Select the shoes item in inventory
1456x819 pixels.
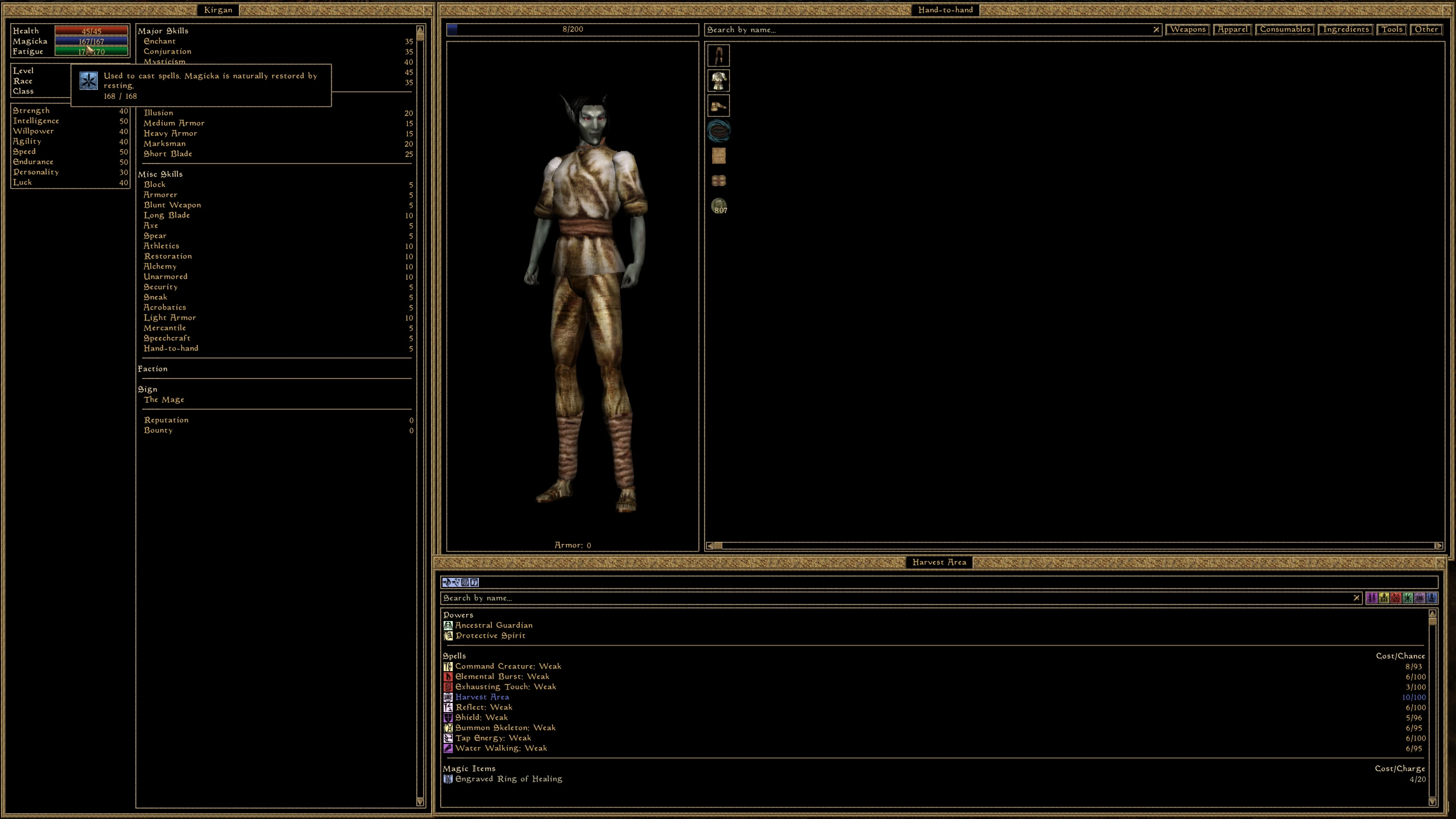(x=719, y=106)
